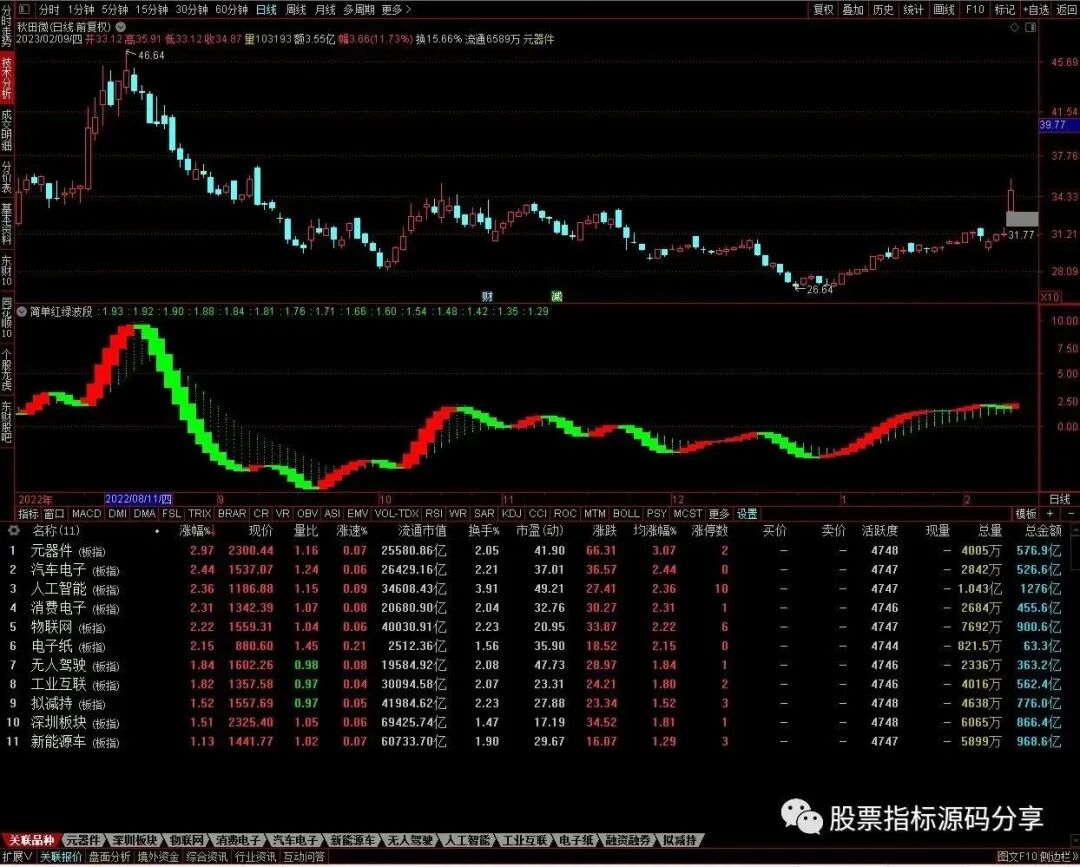This screenshot has height=867, width=1080.
Task: Sort by the 换手% column header
Action: [484, 531]
